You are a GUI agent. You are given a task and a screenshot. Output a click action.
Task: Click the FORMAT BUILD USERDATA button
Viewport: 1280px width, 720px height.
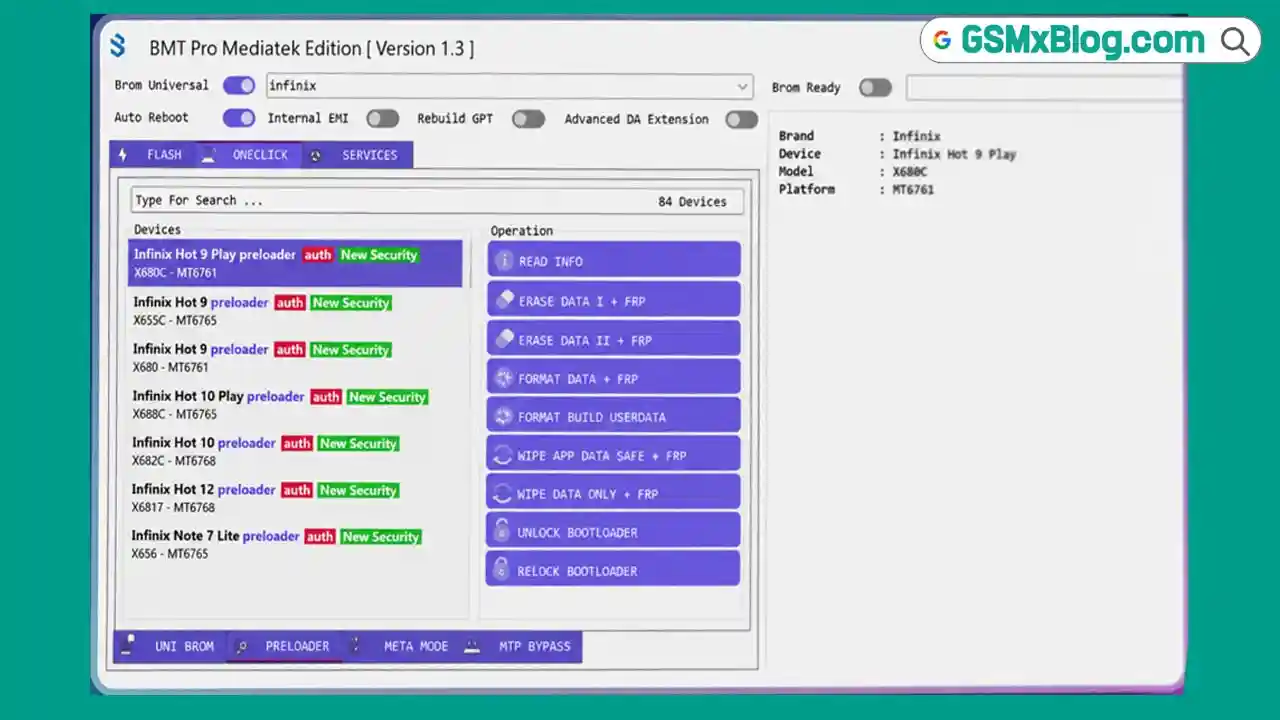coord(614,416)
